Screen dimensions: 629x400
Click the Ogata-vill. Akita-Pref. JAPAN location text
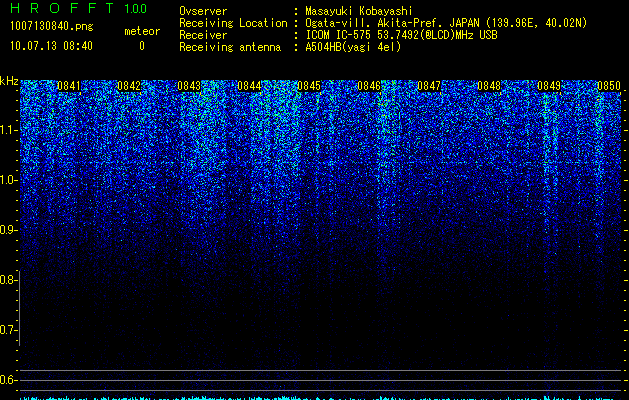coord(446,23)
